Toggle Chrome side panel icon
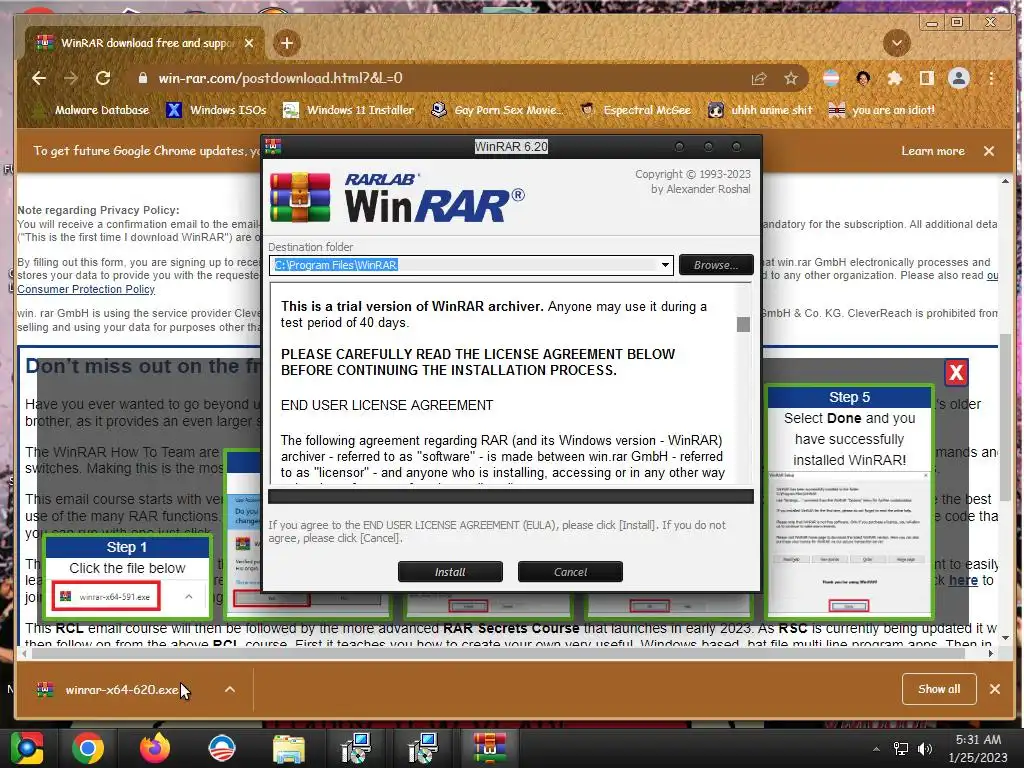 [926, 78]
